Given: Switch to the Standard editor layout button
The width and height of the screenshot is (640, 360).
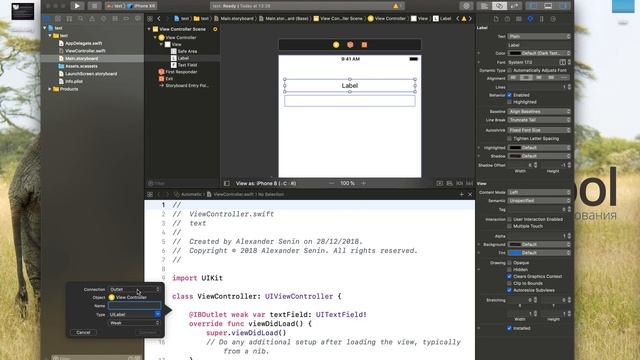Looking at the screenshot, I should tap(484, 6).
